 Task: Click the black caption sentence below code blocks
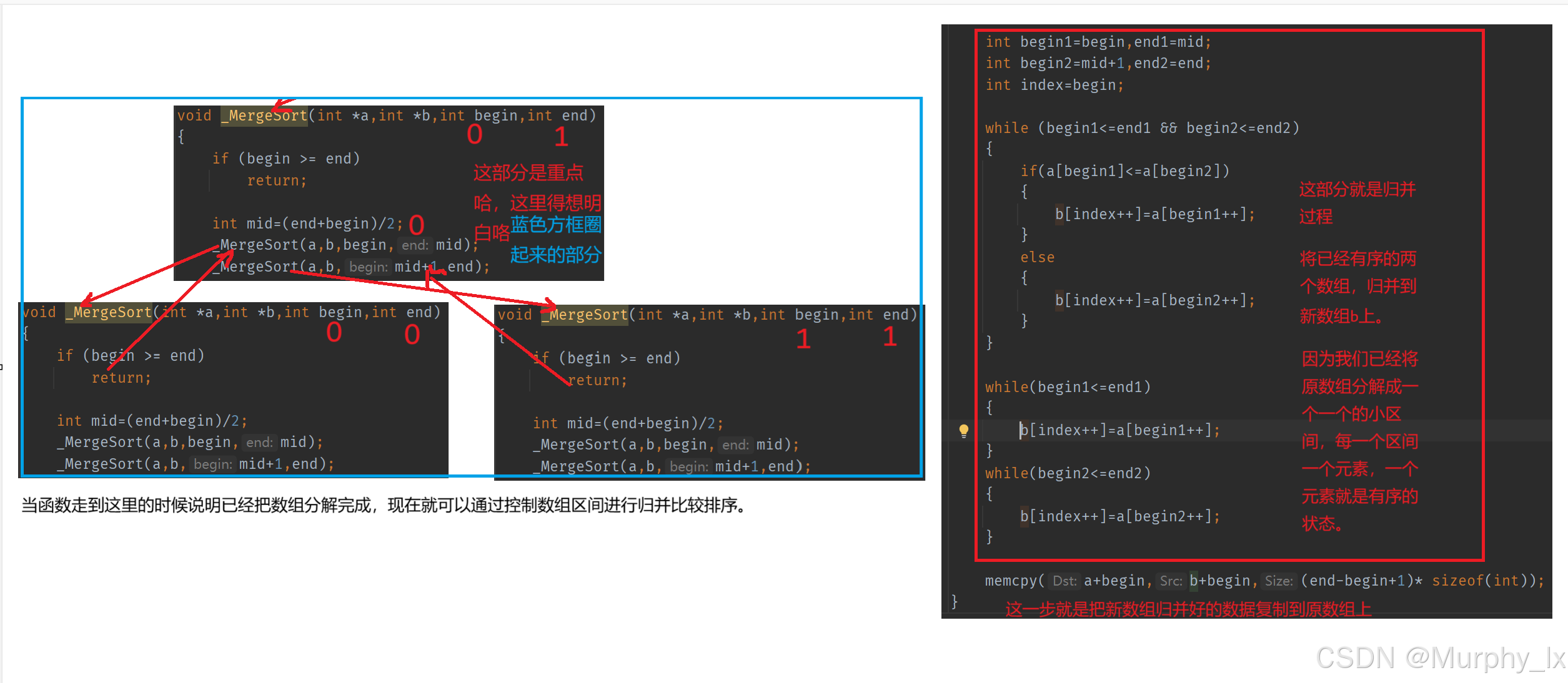pyautogui.click(x=384, y=505)
